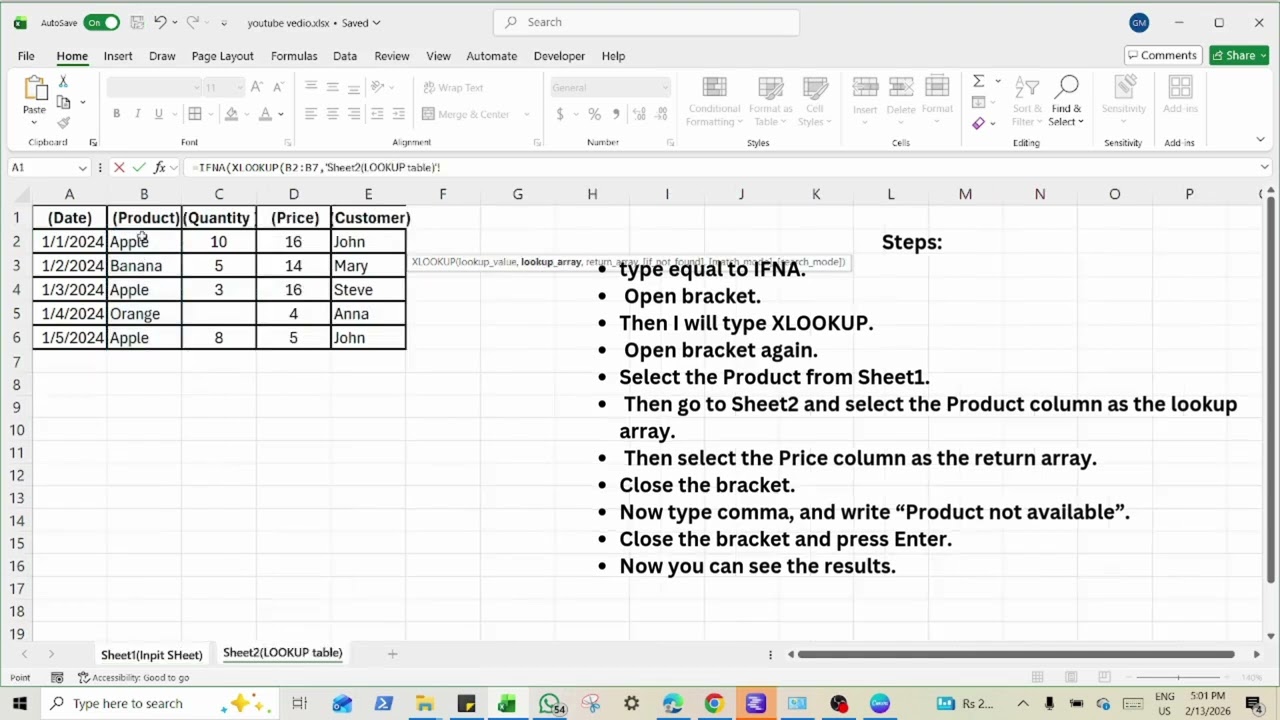The width and height of the screenshot is (1280, 720).
Task: Expand the formula bar
Action: (x=1264, y=167)
